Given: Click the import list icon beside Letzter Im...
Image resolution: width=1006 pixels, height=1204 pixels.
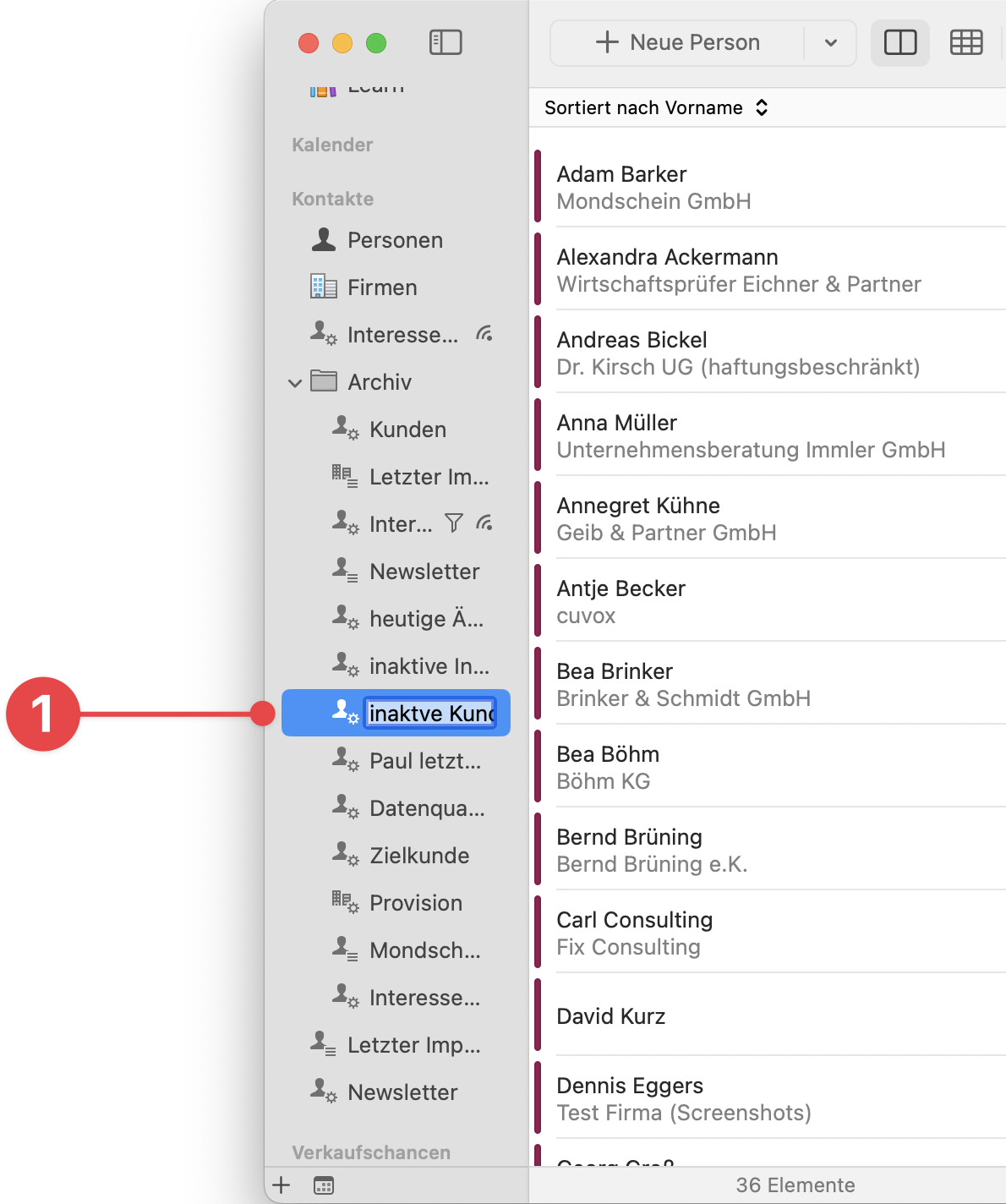Looking at the screenshot, I should 343,476.
